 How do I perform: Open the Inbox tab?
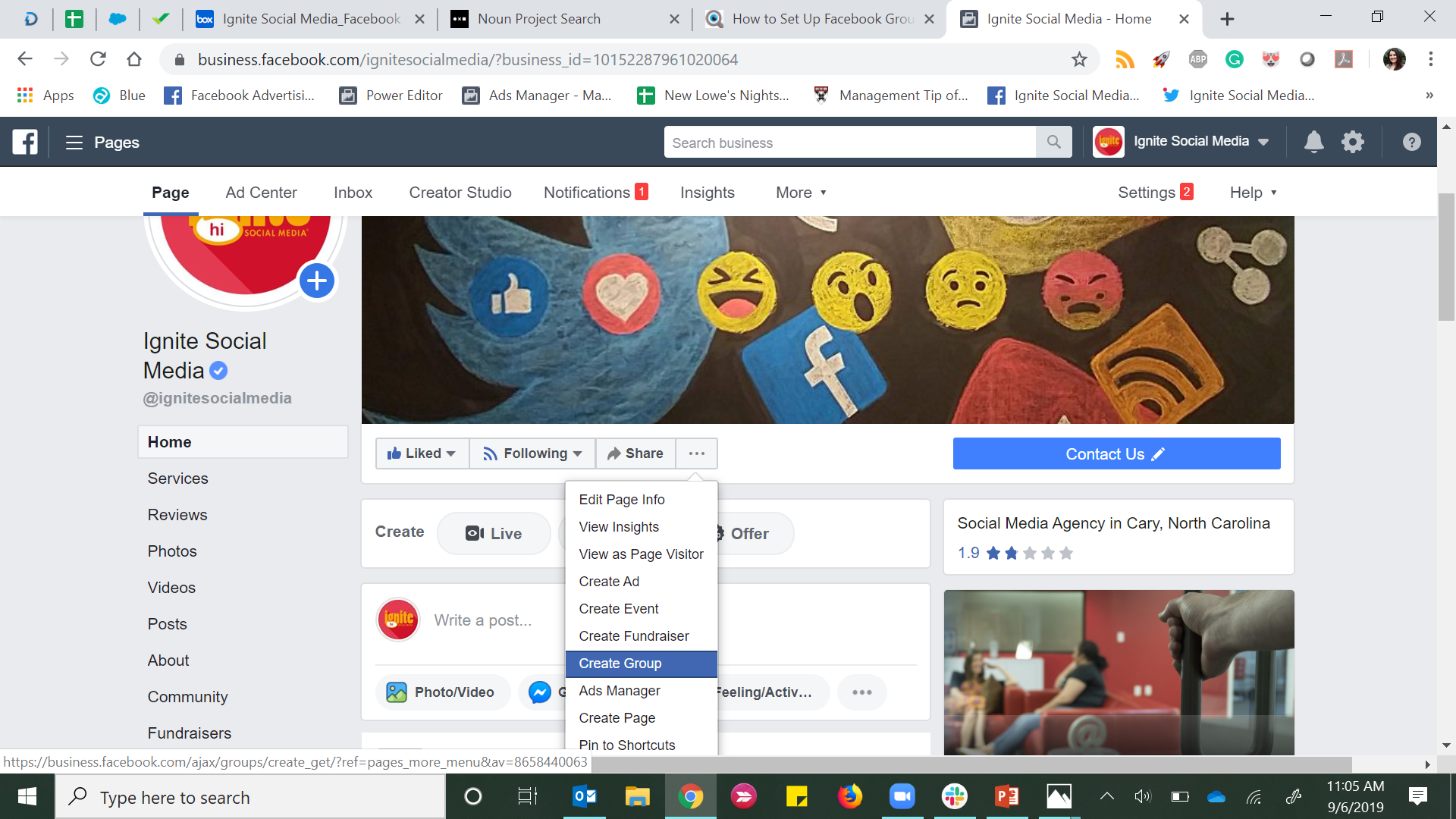[353, 193]
